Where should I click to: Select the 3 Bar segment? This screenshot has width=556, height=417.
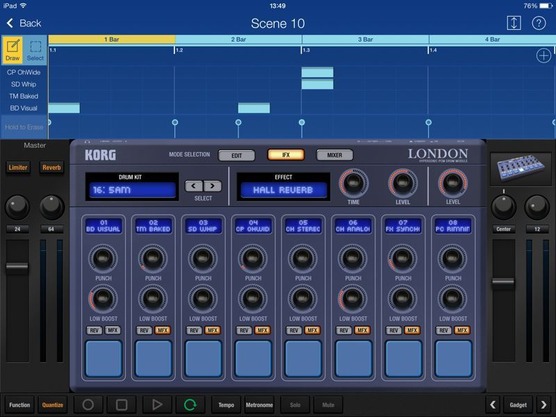tap(365, 39)
